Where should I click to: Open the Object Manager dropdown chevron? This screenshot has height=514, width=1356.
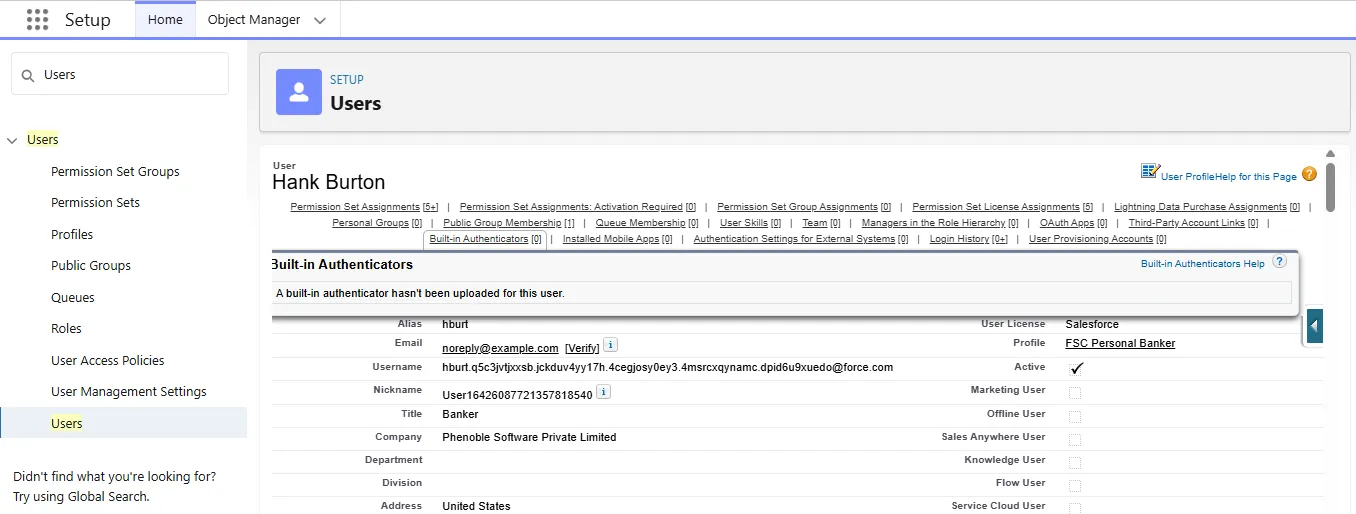[x=319, y=20]
